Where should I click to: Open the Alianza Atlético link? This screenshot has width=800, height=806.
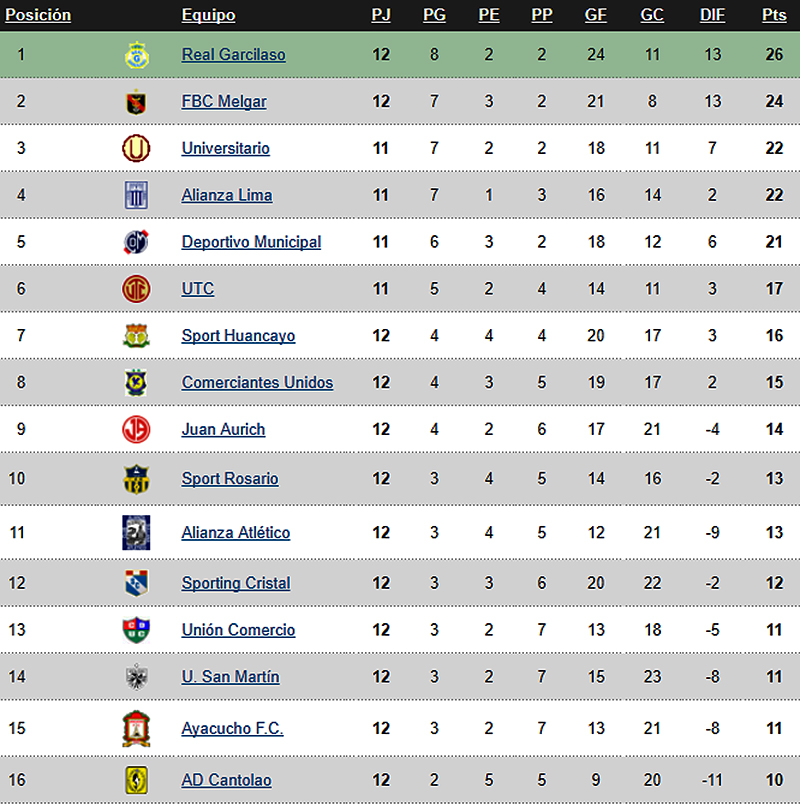(x=235, y=533)
